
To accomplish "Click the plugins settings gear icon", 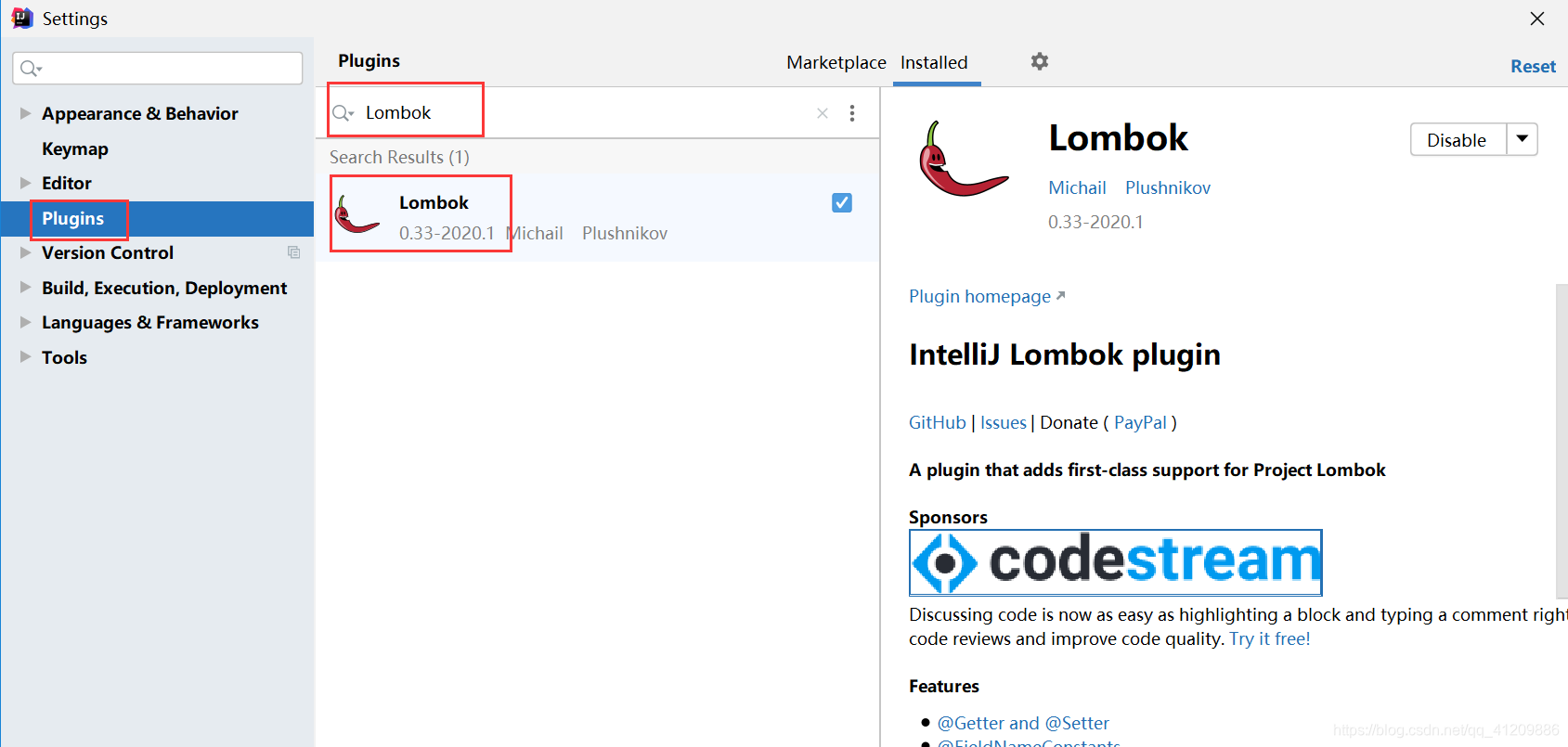I will (x=1040, y=61).
